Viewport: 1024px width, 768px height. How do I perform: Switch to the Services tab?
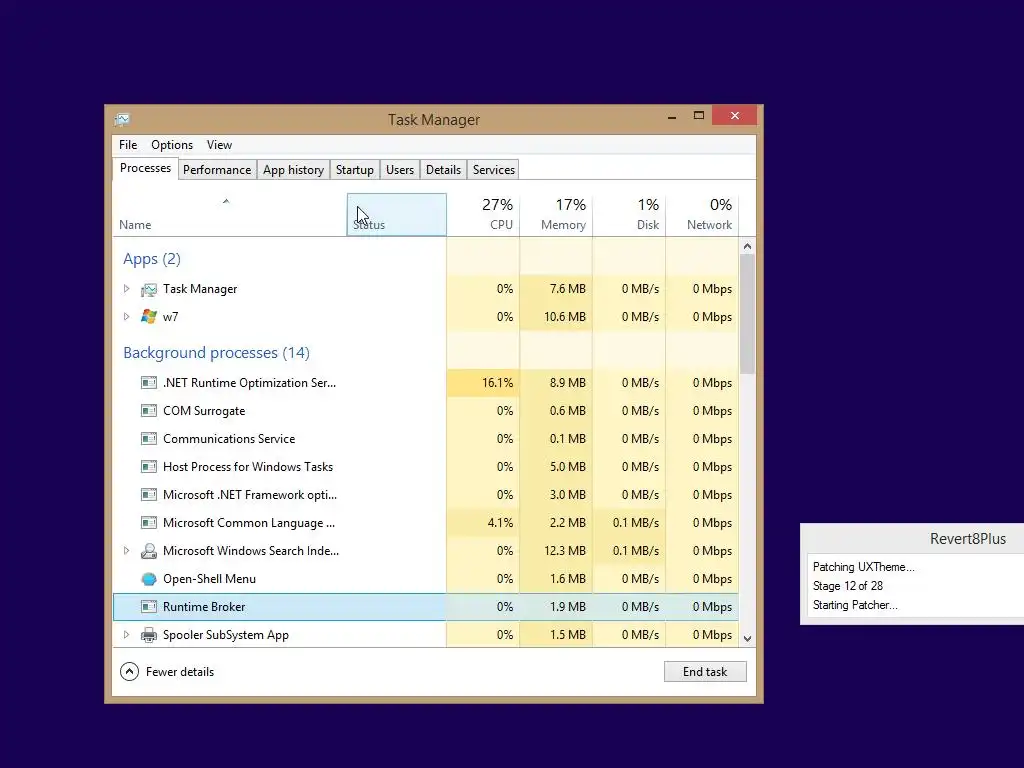494,170
